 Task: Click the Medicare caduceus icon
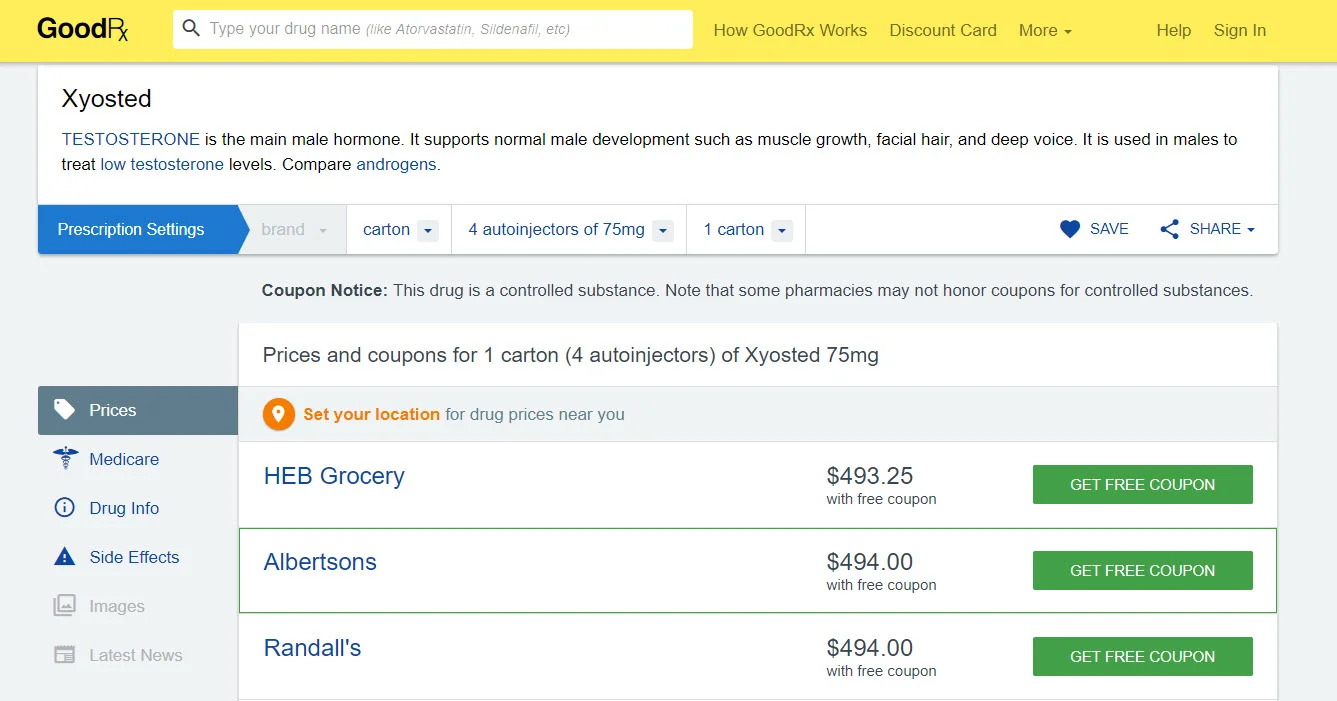65,459
